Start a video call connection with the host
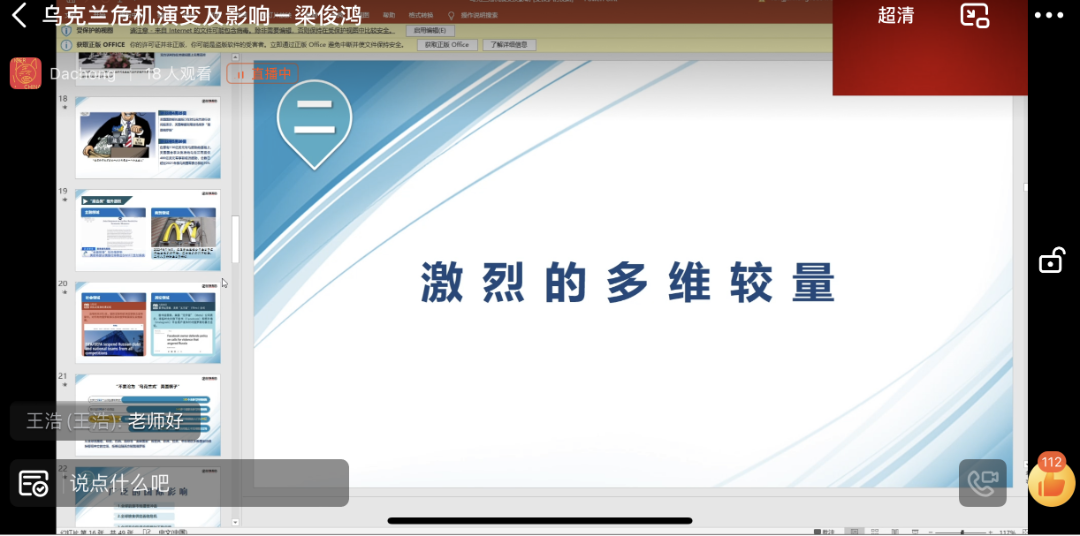This screenshot has width=1080, height=536. pos(983,483)
